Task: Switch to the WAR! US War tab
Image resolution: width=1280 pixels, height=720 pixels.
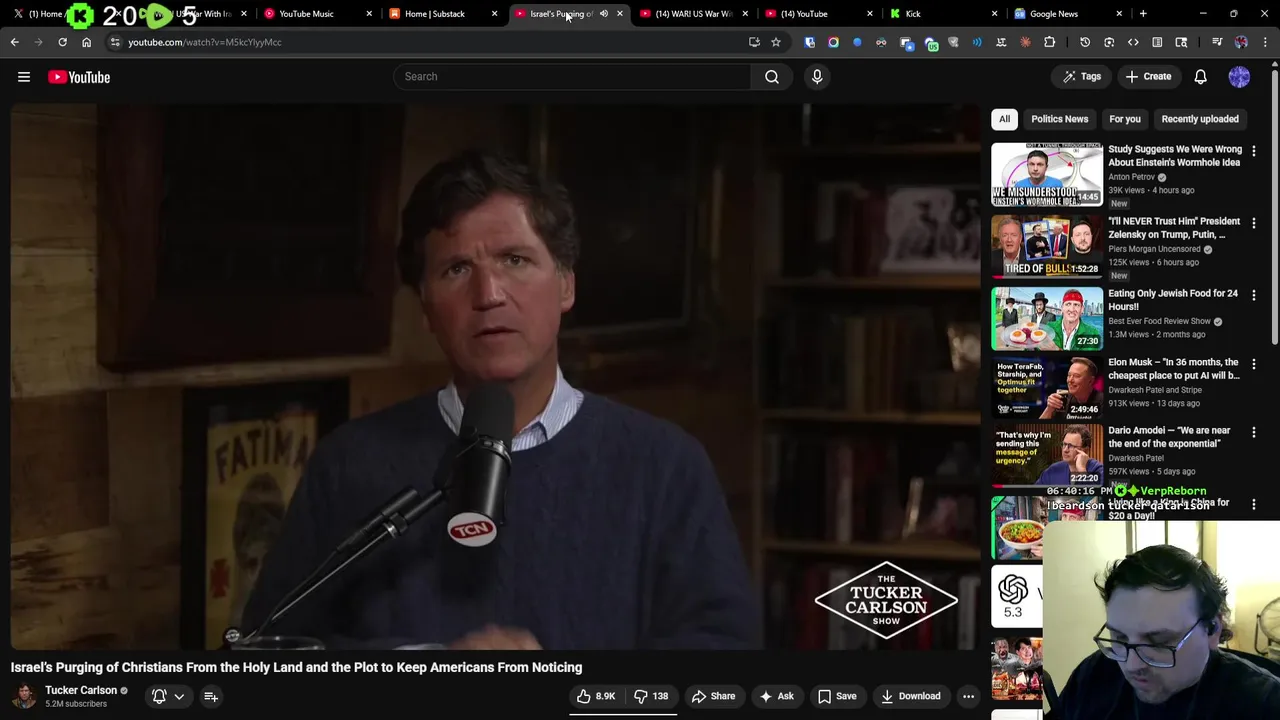Action: point(693,14)
